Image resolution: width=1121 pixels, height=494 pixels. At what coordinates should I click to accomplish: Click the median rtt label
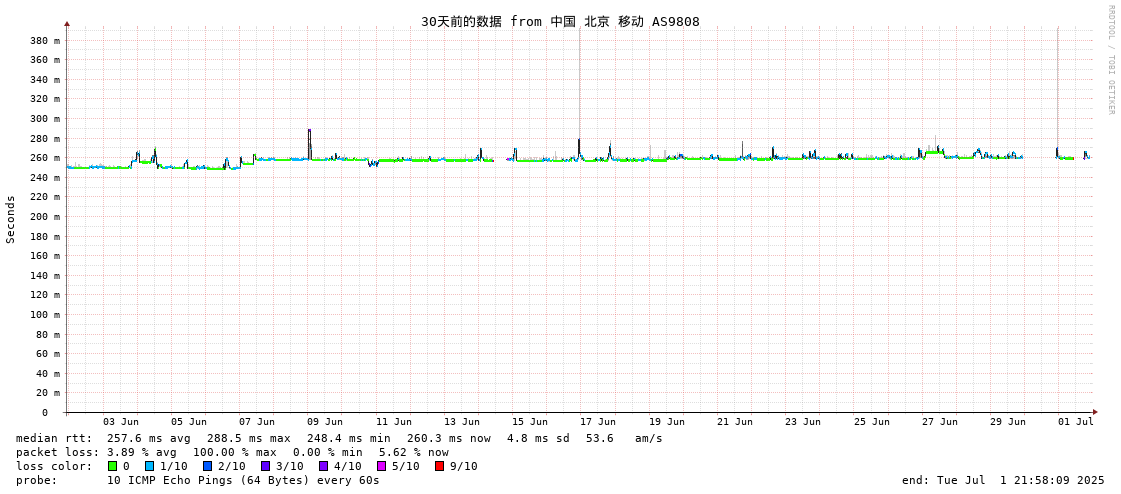pos(54,438)
